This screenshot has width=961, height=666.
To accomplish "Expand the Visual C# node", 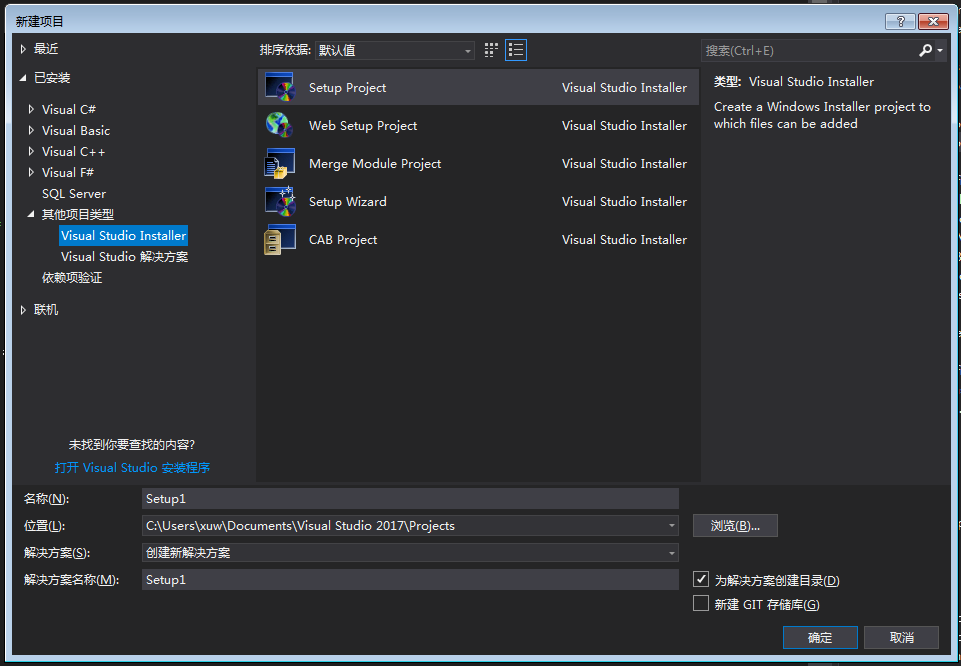I will point(31,110).
